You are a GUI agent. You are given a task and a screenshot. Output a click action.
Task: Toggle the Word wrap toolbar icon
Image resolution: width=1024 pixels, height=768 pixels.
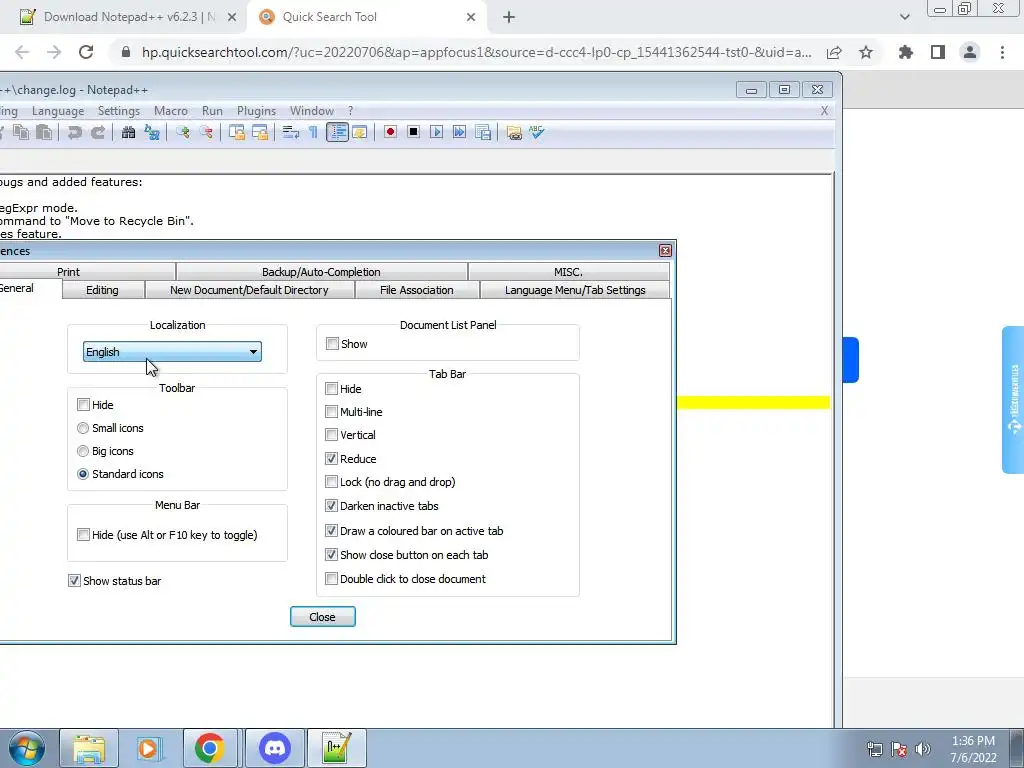point(291,133)
